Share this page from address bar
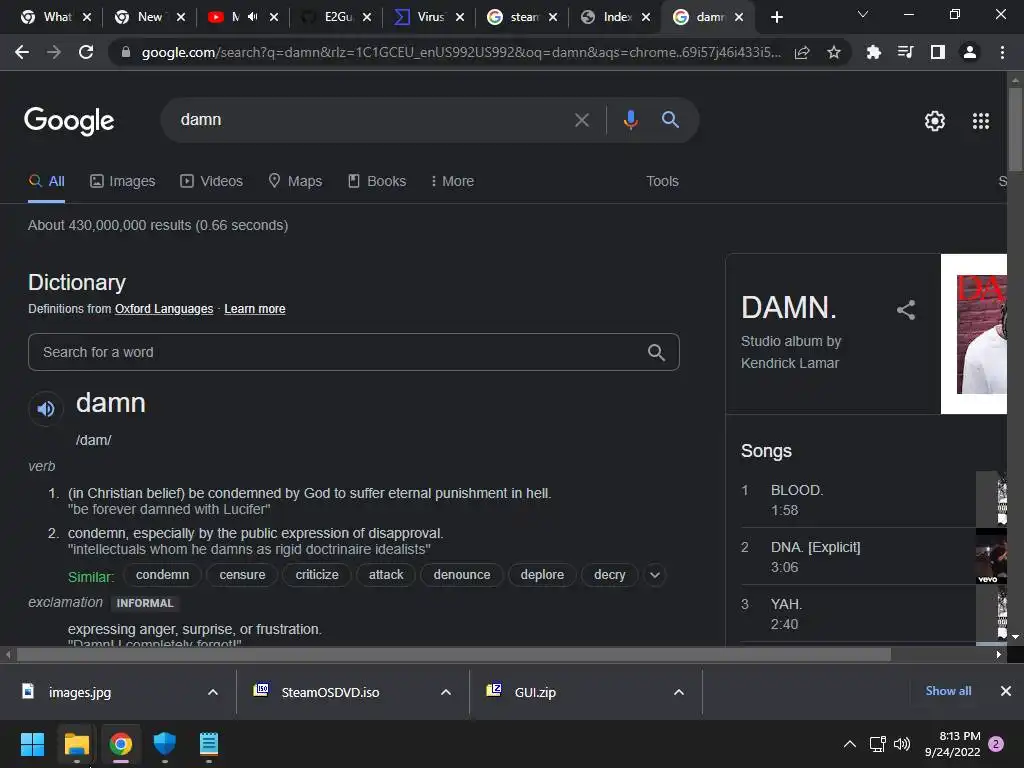Image resolution: width=1024 pixels, height=768 pixels. pyautogui.click(x=802, y=52)
